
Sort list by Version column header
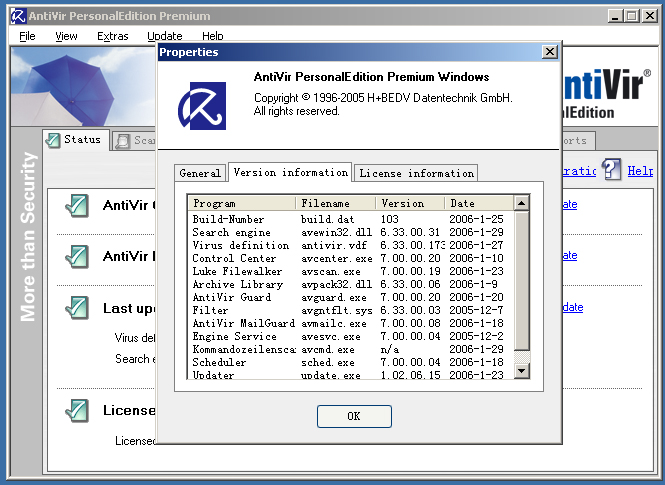(x=410, y=203)
